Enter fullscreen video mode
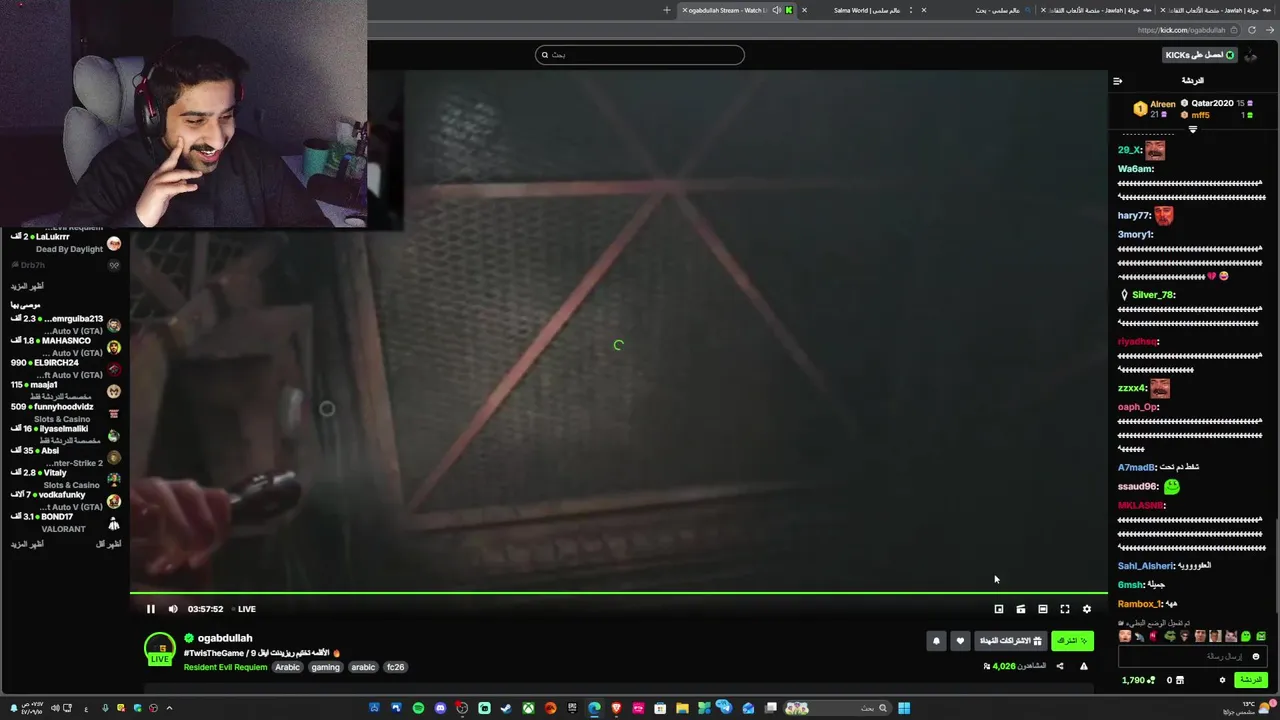1280x720 pixels. pos(1065,609)
